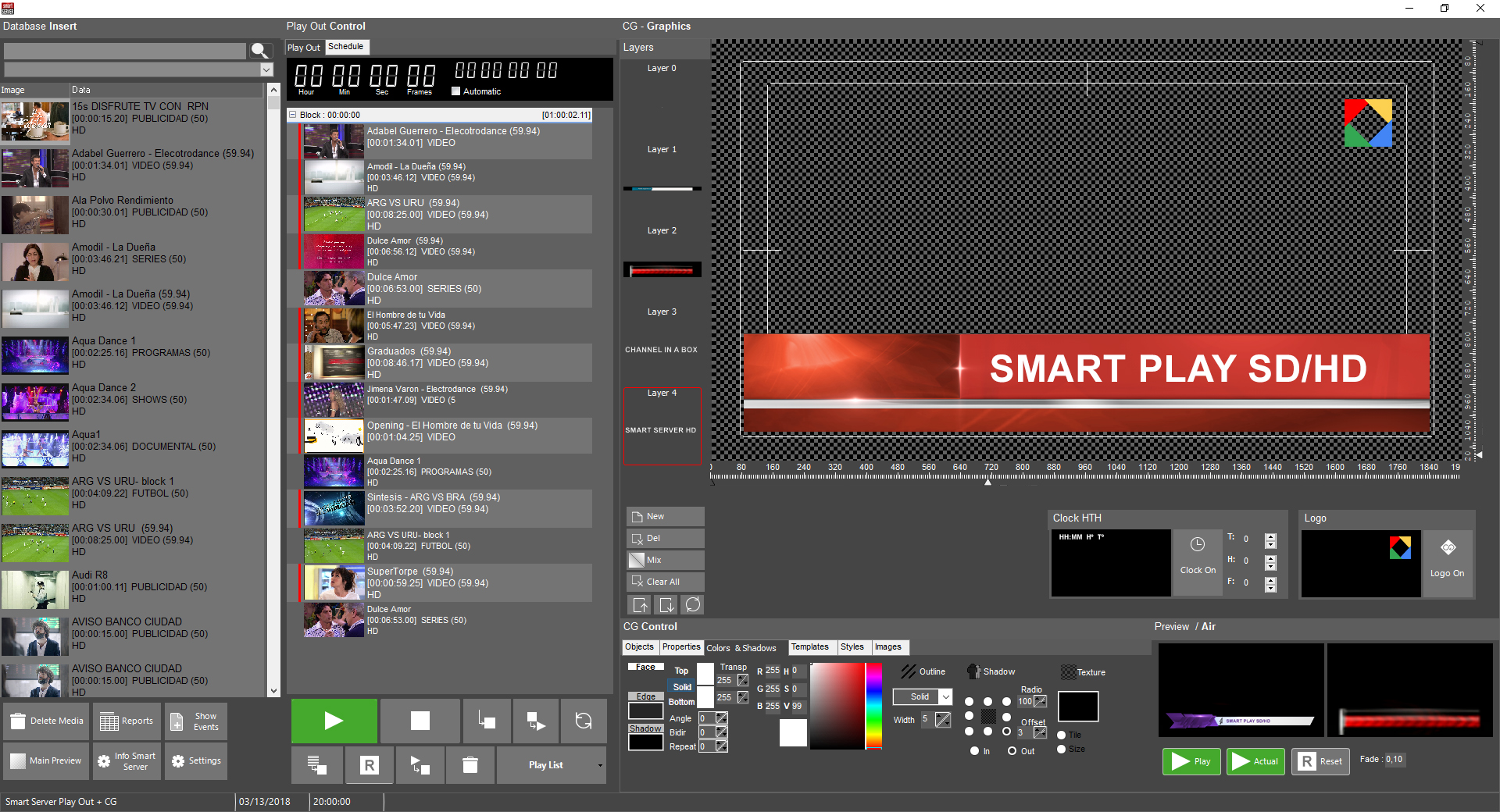Click the Mix layer button
This screenshot has height=812, width=1500.
tap(665, 560)
